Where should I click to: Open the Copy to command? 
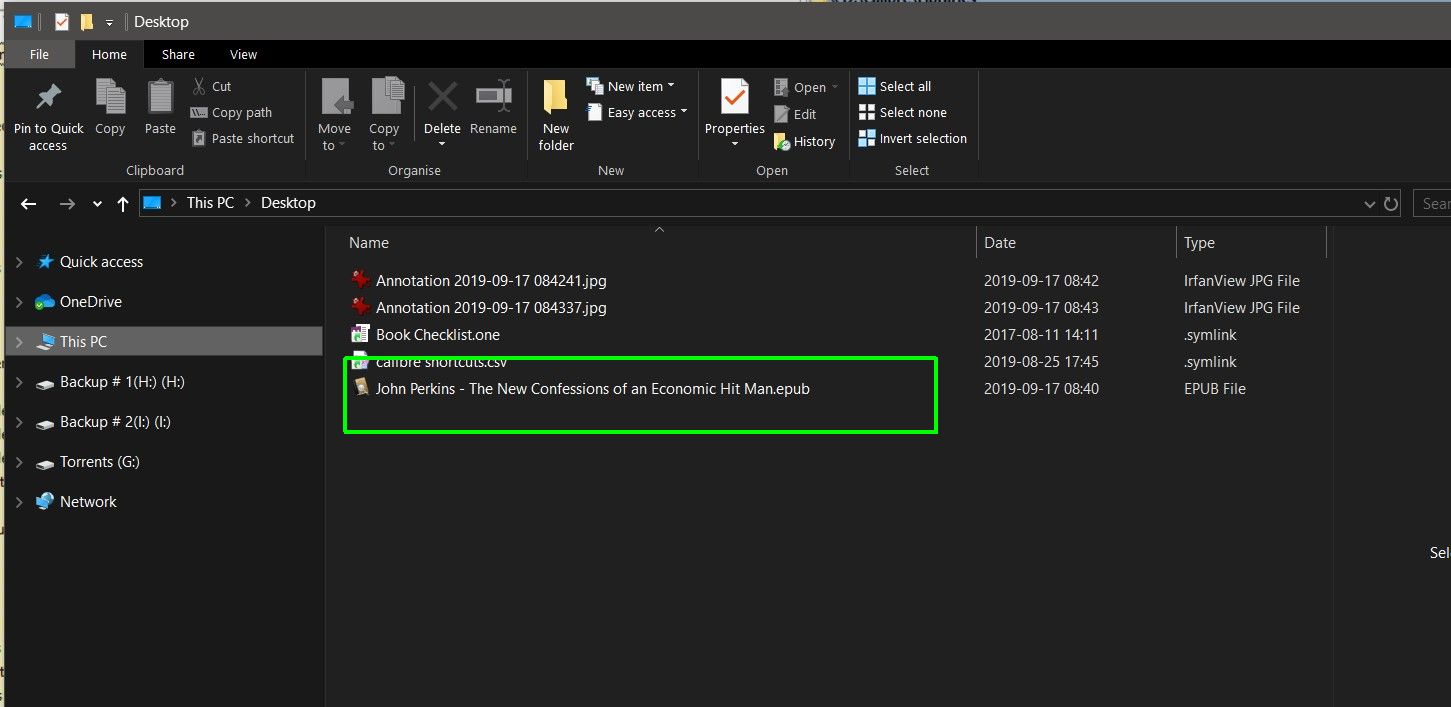click(x=384, y=114)
